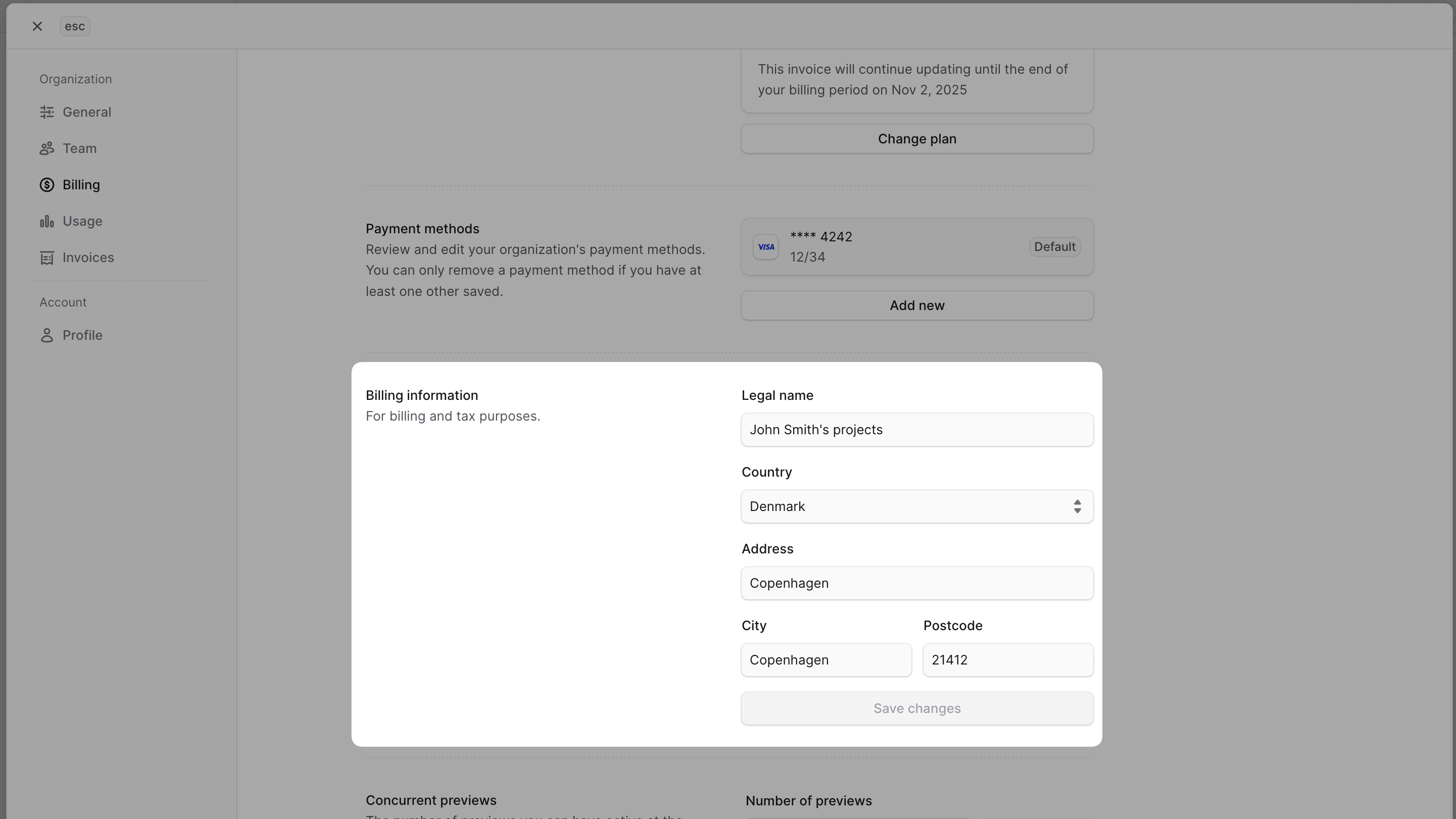Click the Billing dollar icon

(47, 185)
